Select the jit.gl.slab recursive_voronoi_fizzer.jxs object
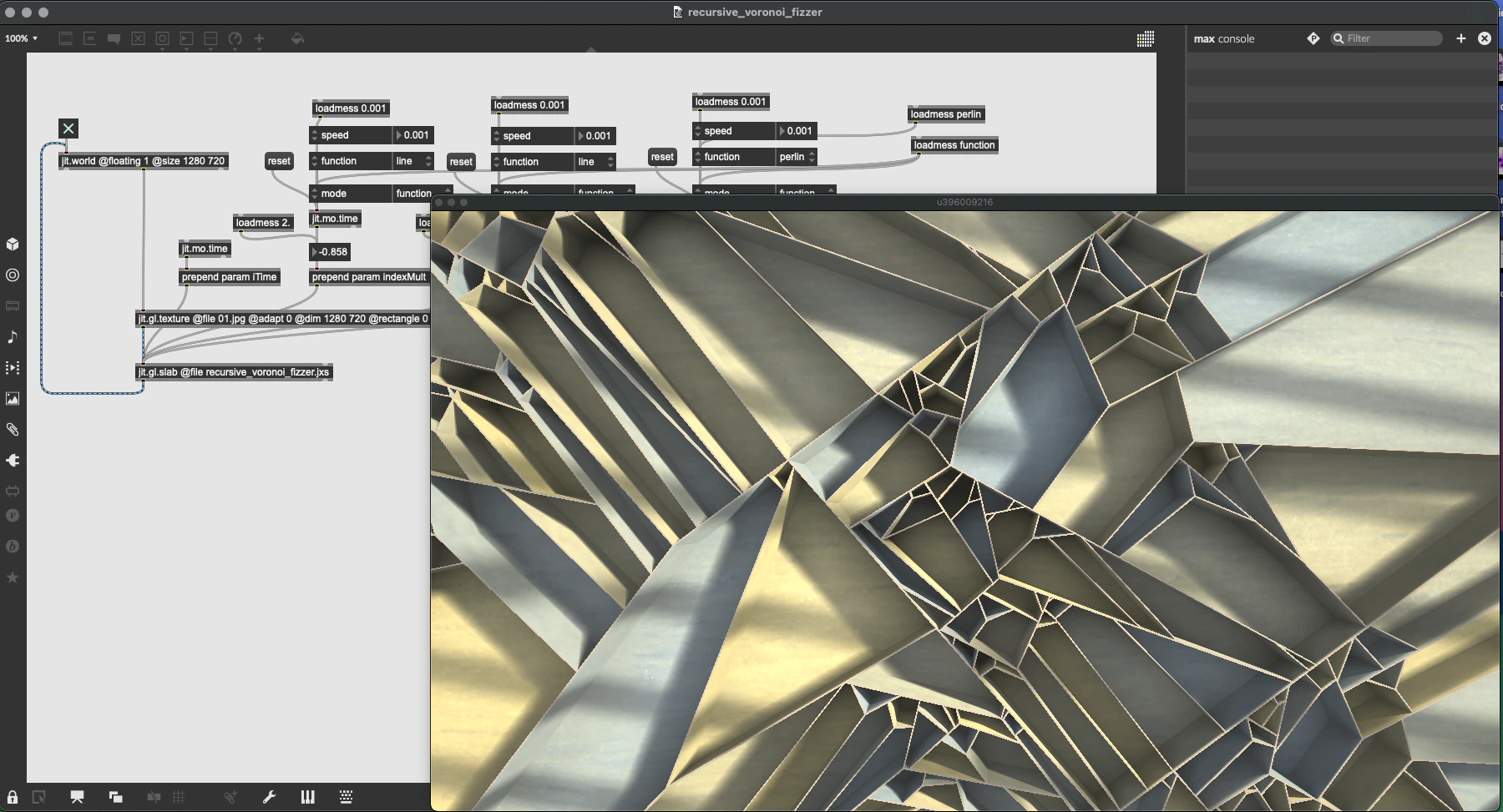This screenshot has height=812, width=1503. point(235,372)
